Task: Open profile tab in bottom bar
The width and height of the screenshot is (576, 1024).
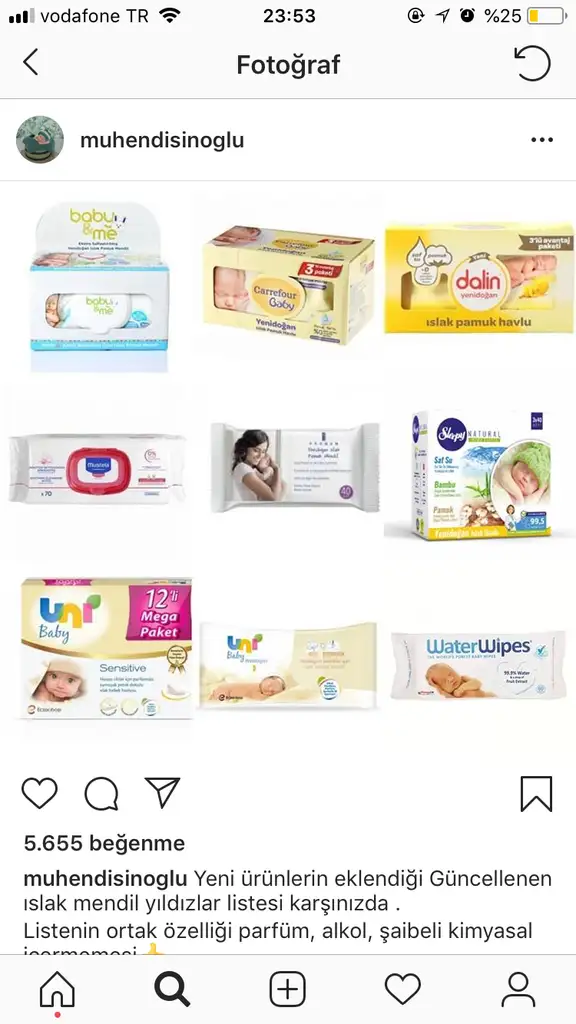Action: click(519, 989)
